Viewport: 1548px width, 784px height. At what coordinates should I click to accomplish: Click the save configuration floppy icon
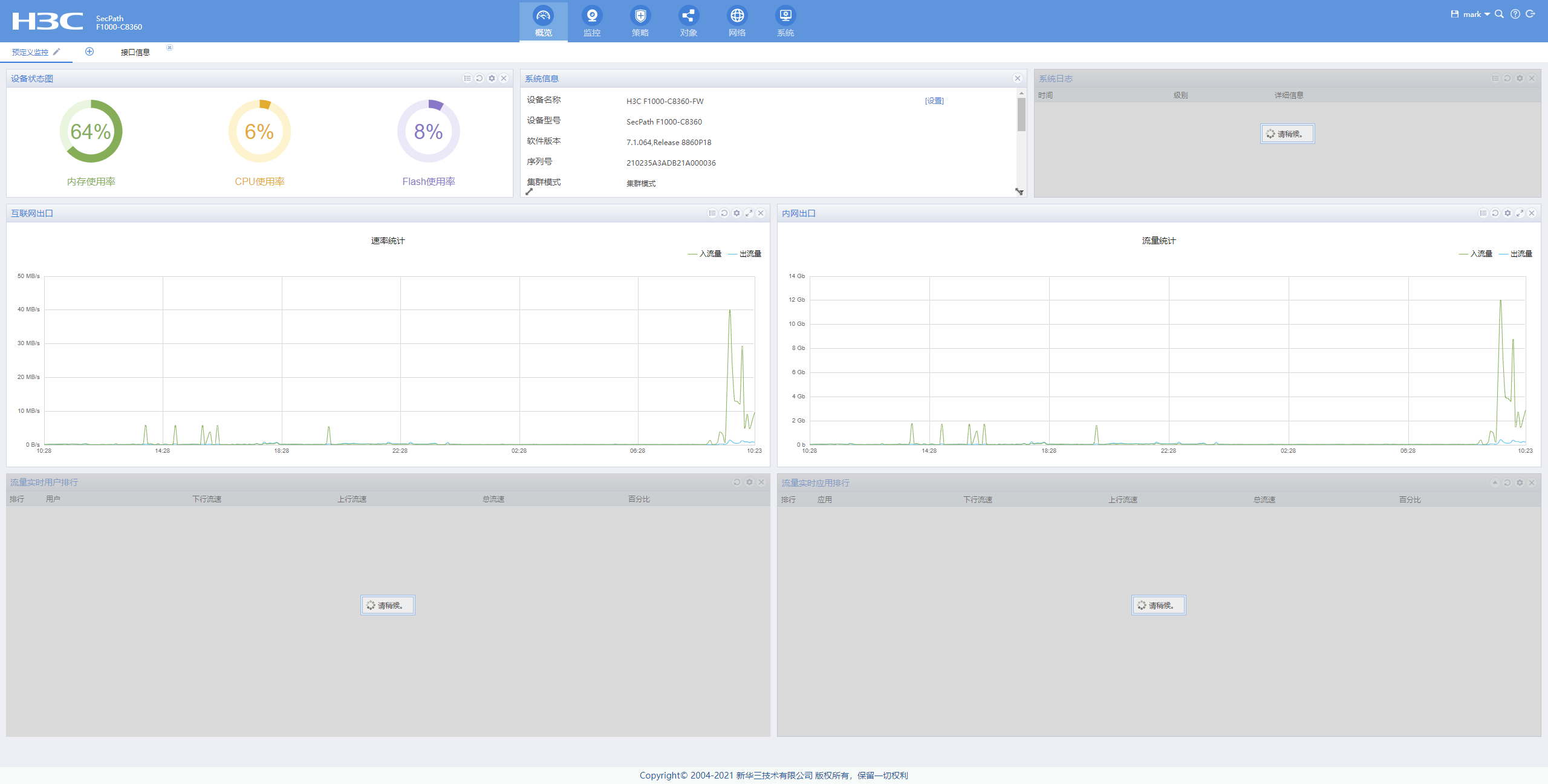click(1454, 14)
